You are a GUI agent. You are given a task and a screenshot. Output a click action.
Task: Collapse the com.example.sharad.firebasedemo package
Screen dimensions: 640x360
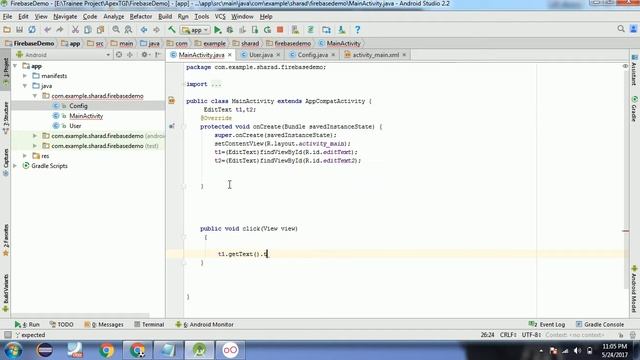click(35, 96)
